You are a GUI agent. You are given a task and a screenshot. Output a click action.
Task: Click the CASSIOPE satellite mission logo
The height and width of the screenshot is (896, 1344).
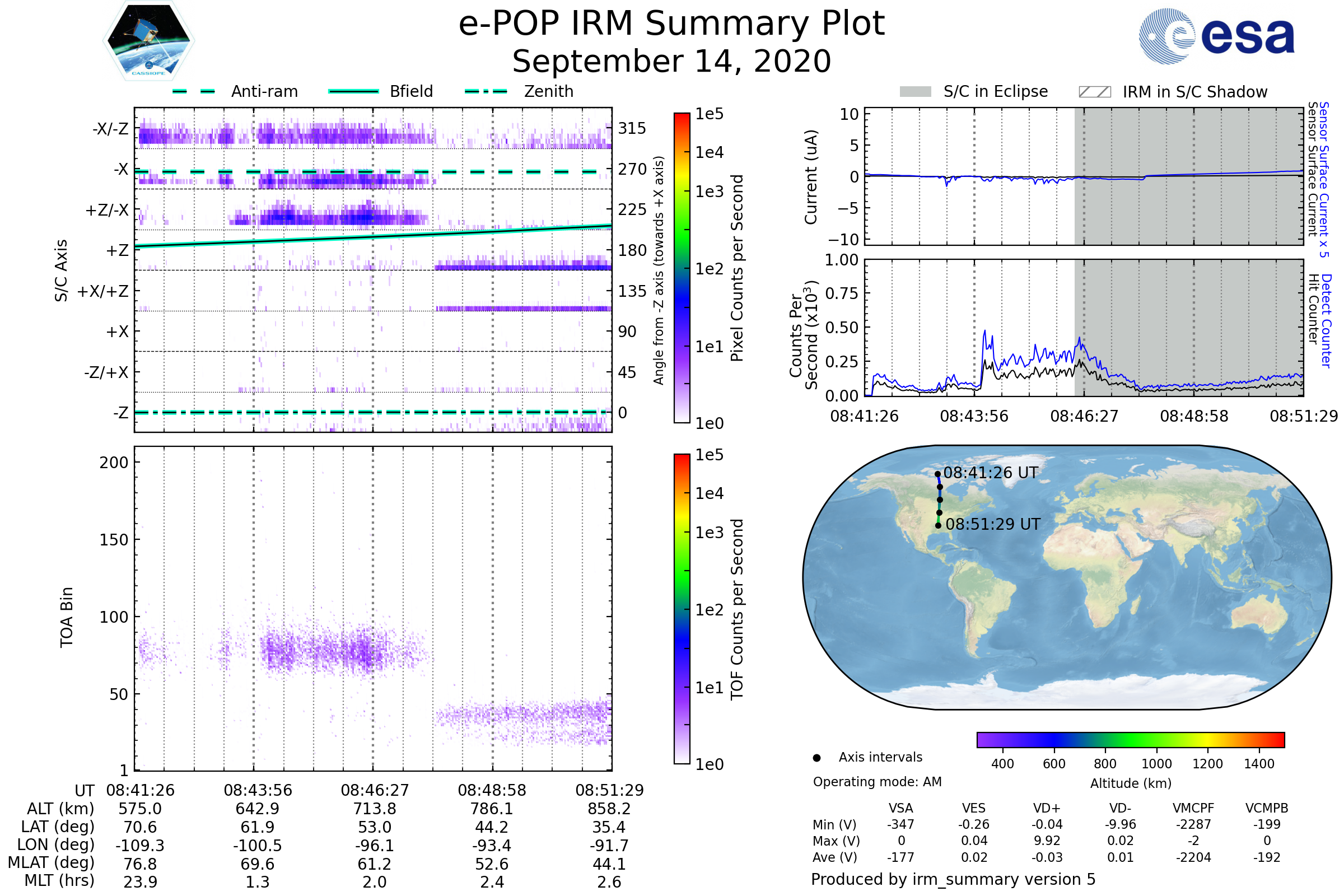(148, 40)
